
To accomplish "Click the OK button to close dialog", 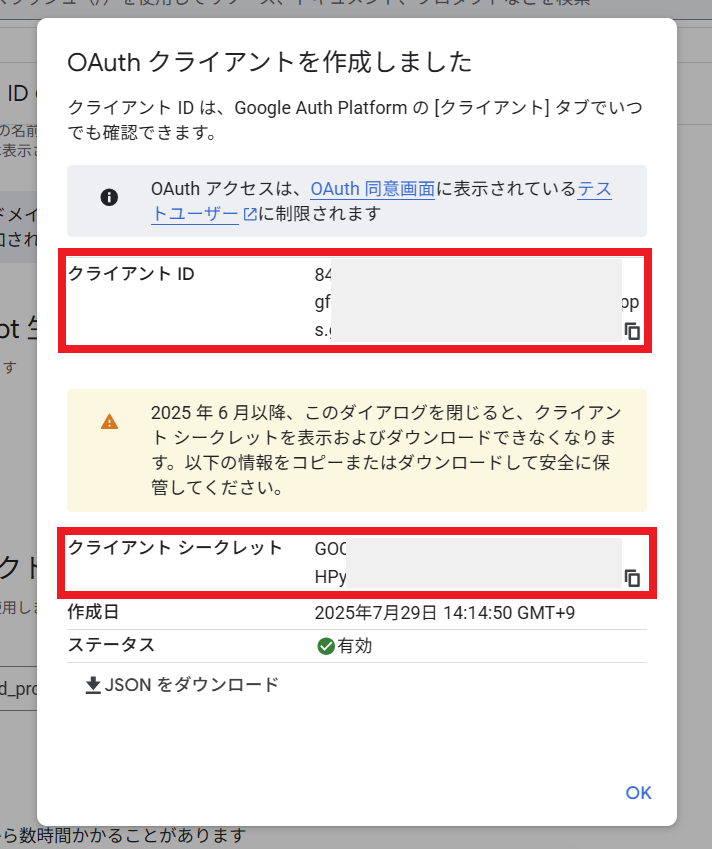I will coord(638,793).
